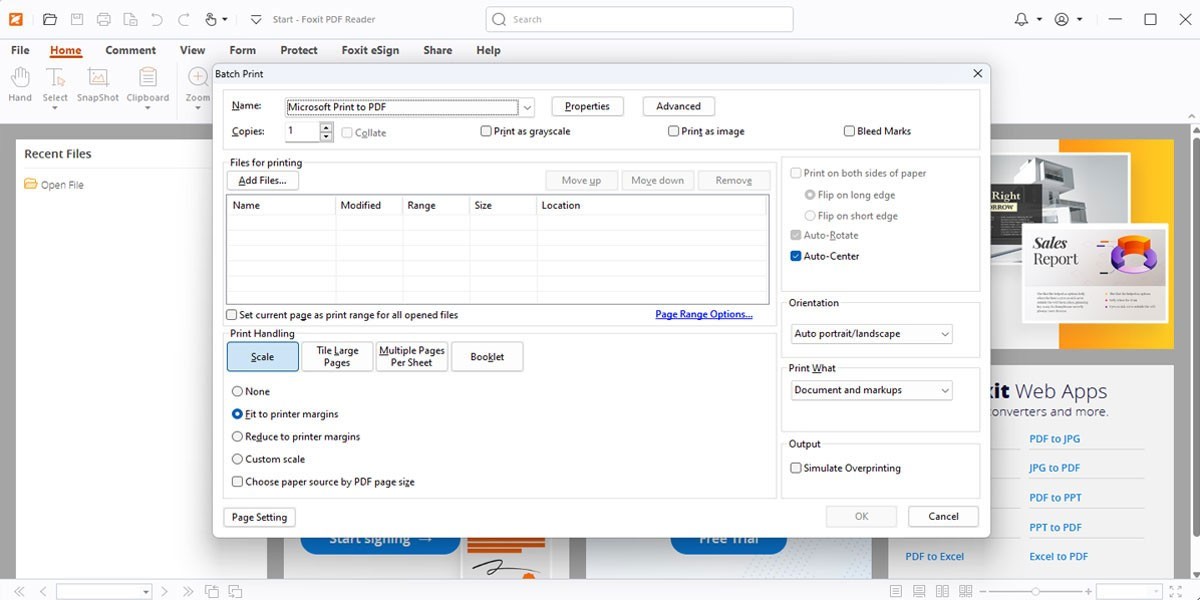Click the user account profile icon
This screenshot has height=600, width=1200.
[x=1062, y=19]
